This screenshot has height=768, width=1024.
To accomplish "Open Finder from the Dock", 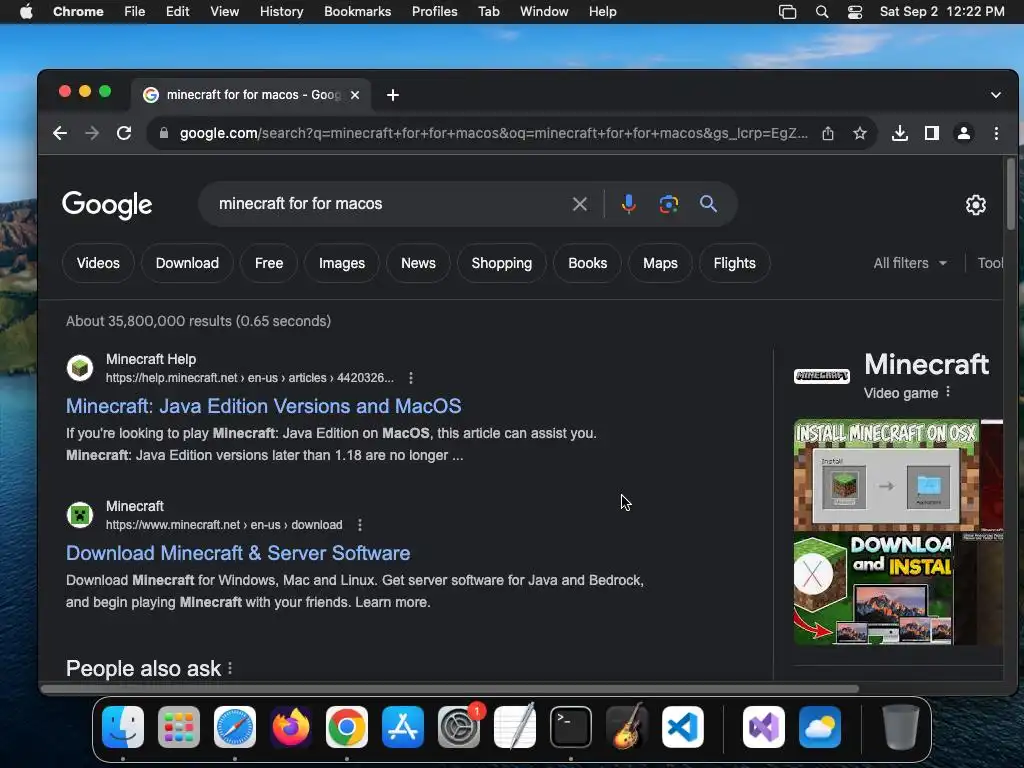I will (x=123, y=727).
